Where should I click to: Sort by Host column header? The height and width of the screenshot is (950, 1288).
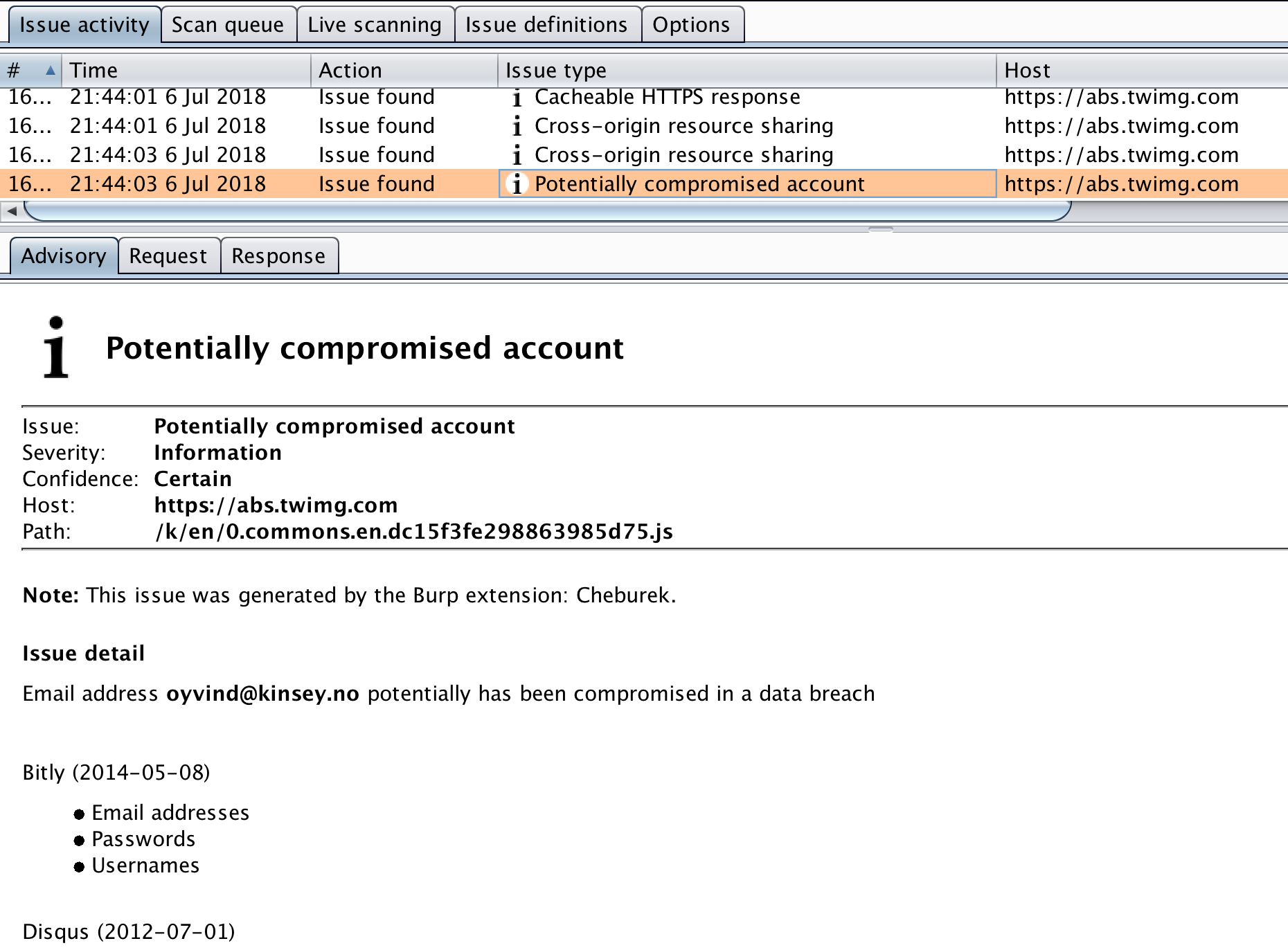[x=1142, y=71]
